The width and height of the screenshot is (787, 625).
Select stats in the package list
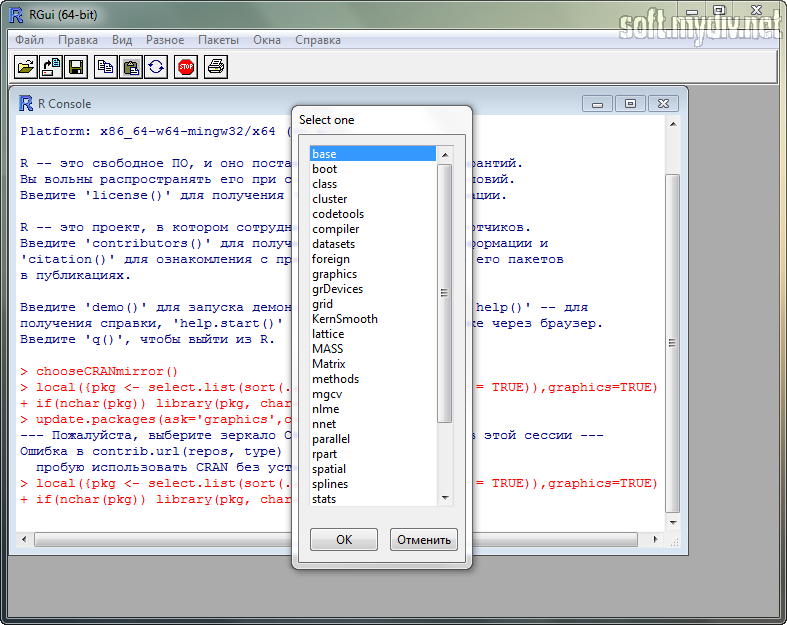(373, 499)
